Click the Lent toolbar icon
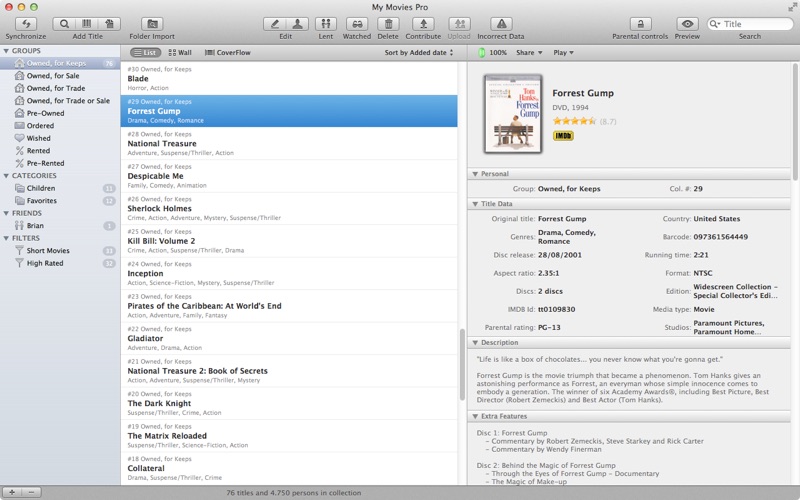 coord(325,23)
